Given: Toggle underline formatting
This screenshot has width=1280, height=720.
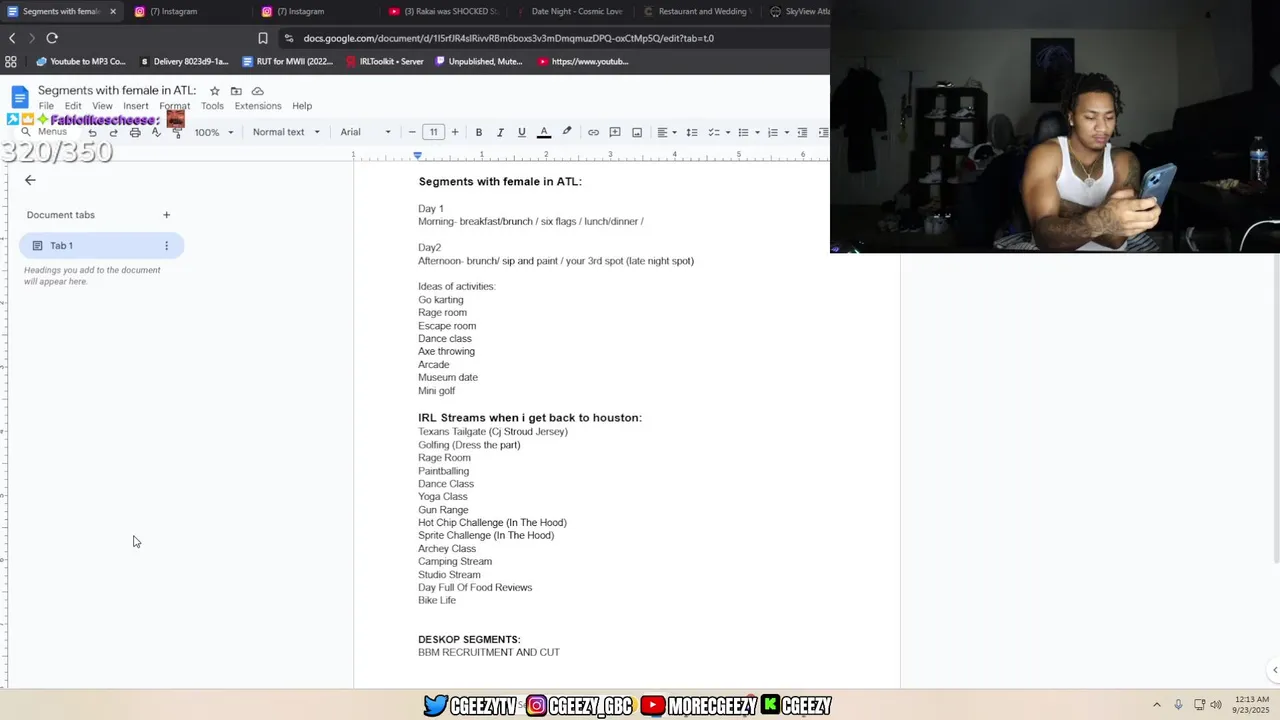Looking at the screenshot, I should [x=521, y=132].
